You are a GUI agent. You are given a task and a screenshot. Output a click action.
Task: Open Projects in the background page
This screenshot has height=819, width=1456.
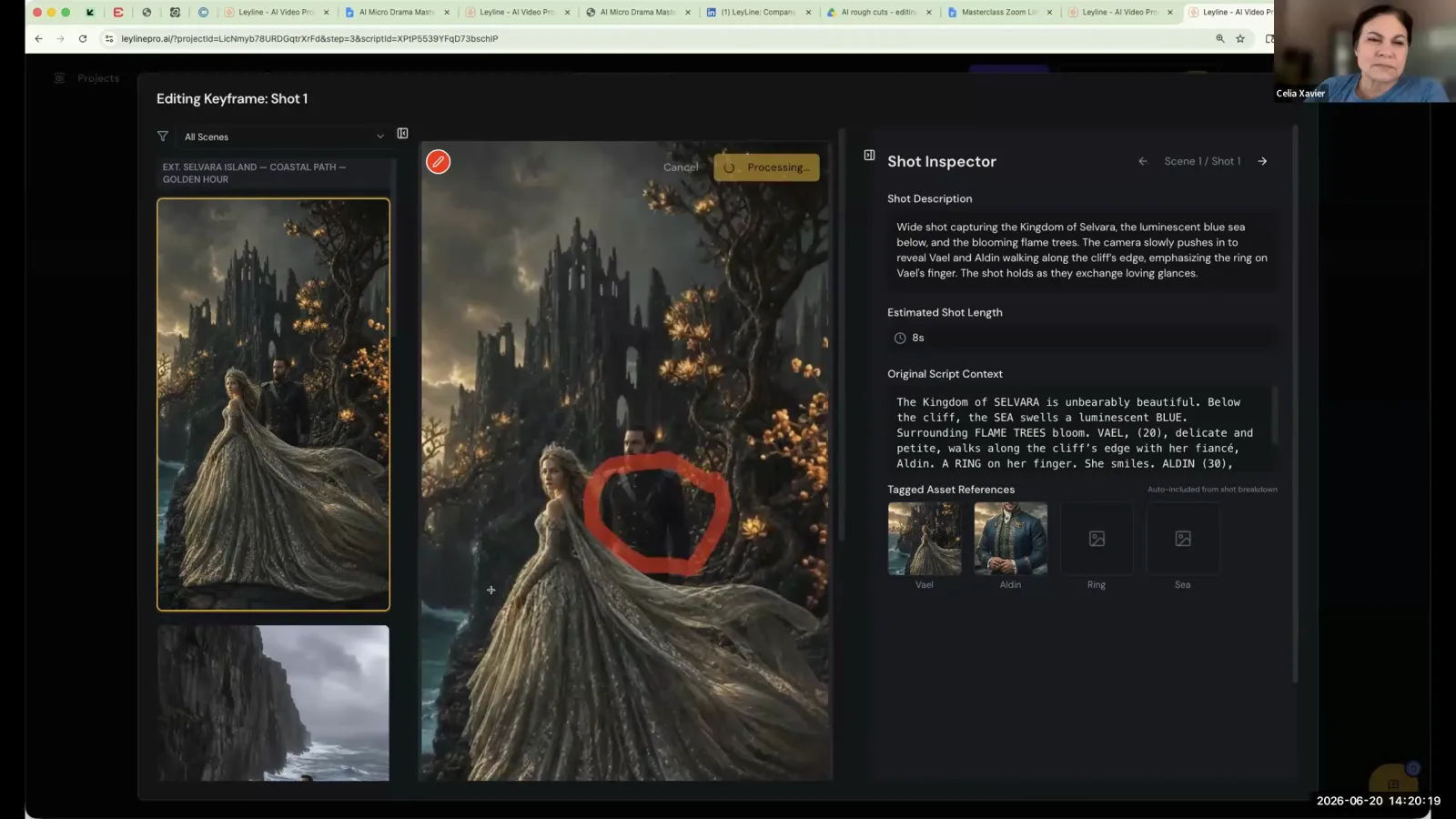coord(98,78)
